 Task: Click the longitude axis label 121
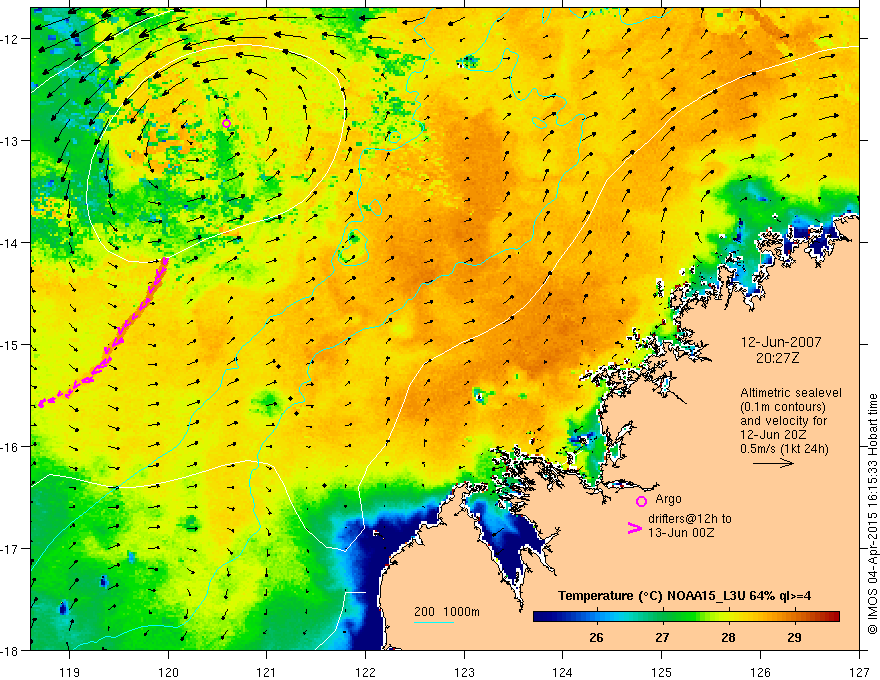(x=267, y=672)
